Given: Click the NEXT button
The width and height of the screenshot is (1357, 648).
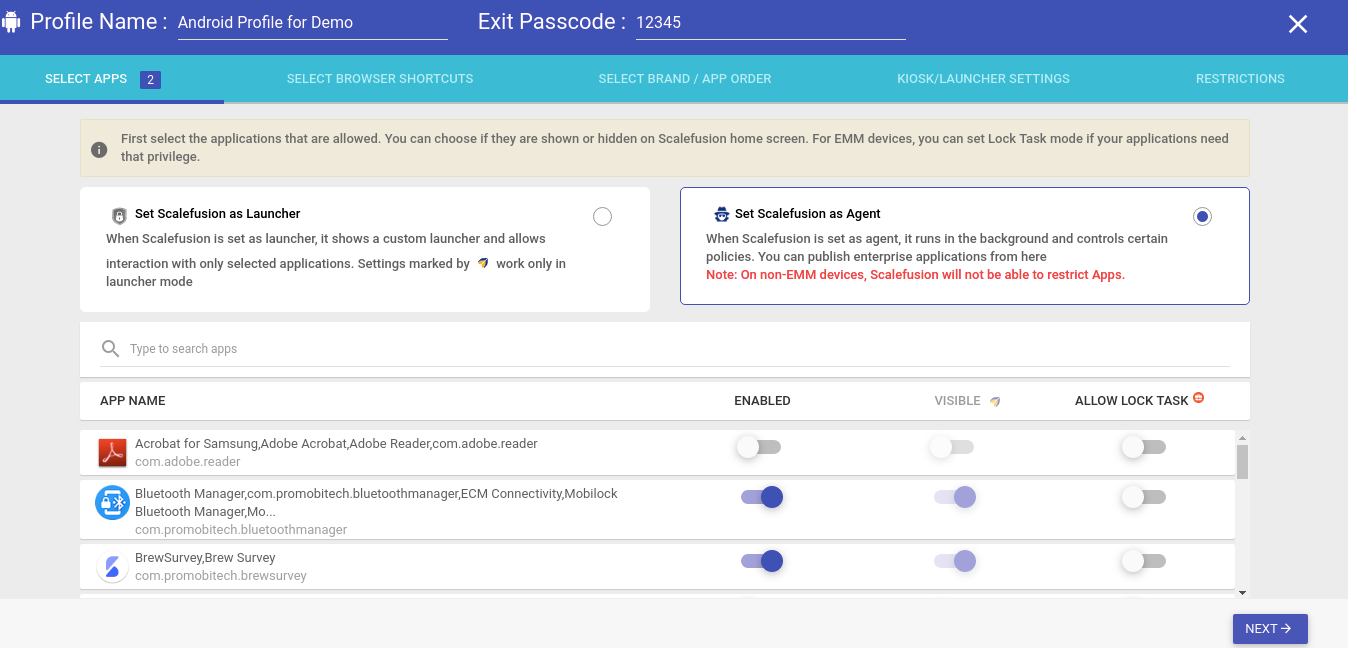Looking at the screenshot, I should 1270,629.
